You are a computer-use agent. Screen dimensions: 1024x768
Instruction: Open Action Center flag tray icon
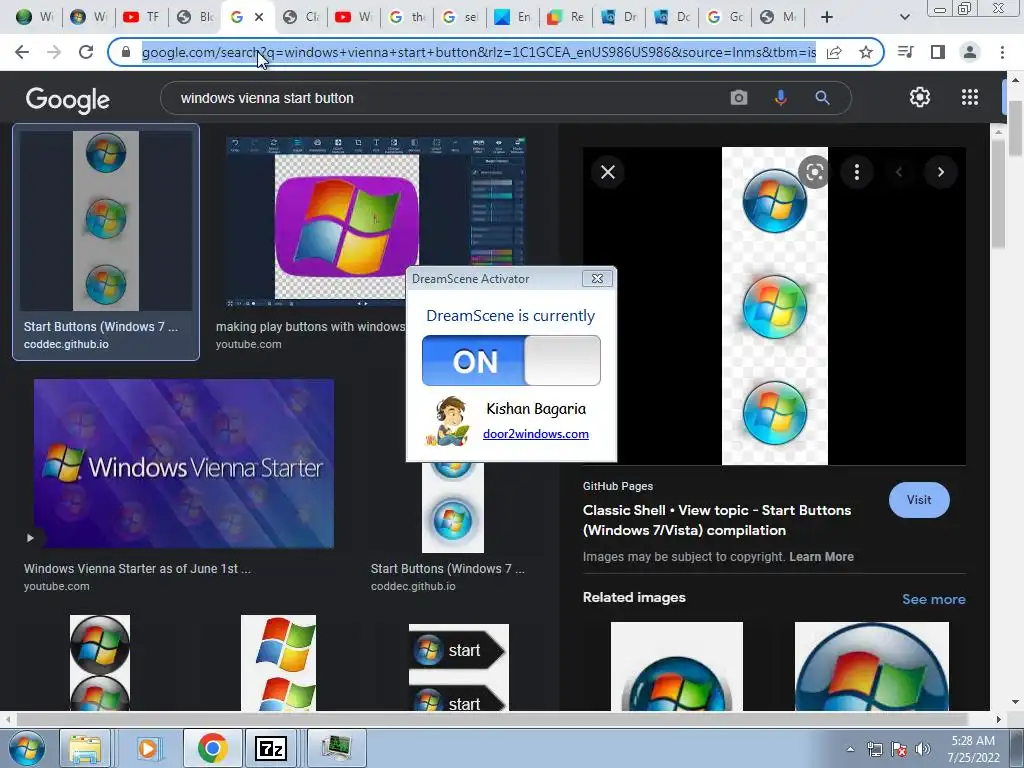pyautogui.click(x=899, y=749)
